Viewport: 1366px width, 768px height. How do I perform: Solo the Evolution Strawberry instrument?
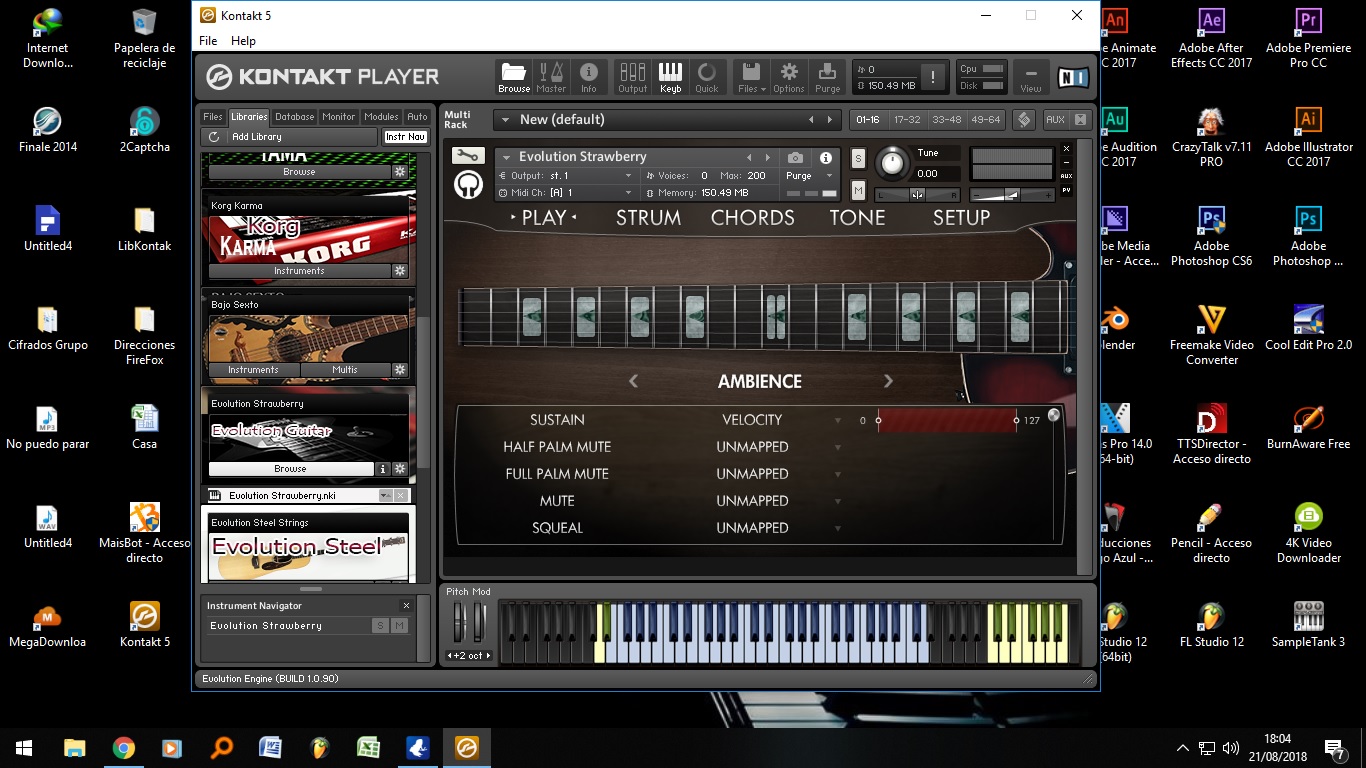point(858,159)
